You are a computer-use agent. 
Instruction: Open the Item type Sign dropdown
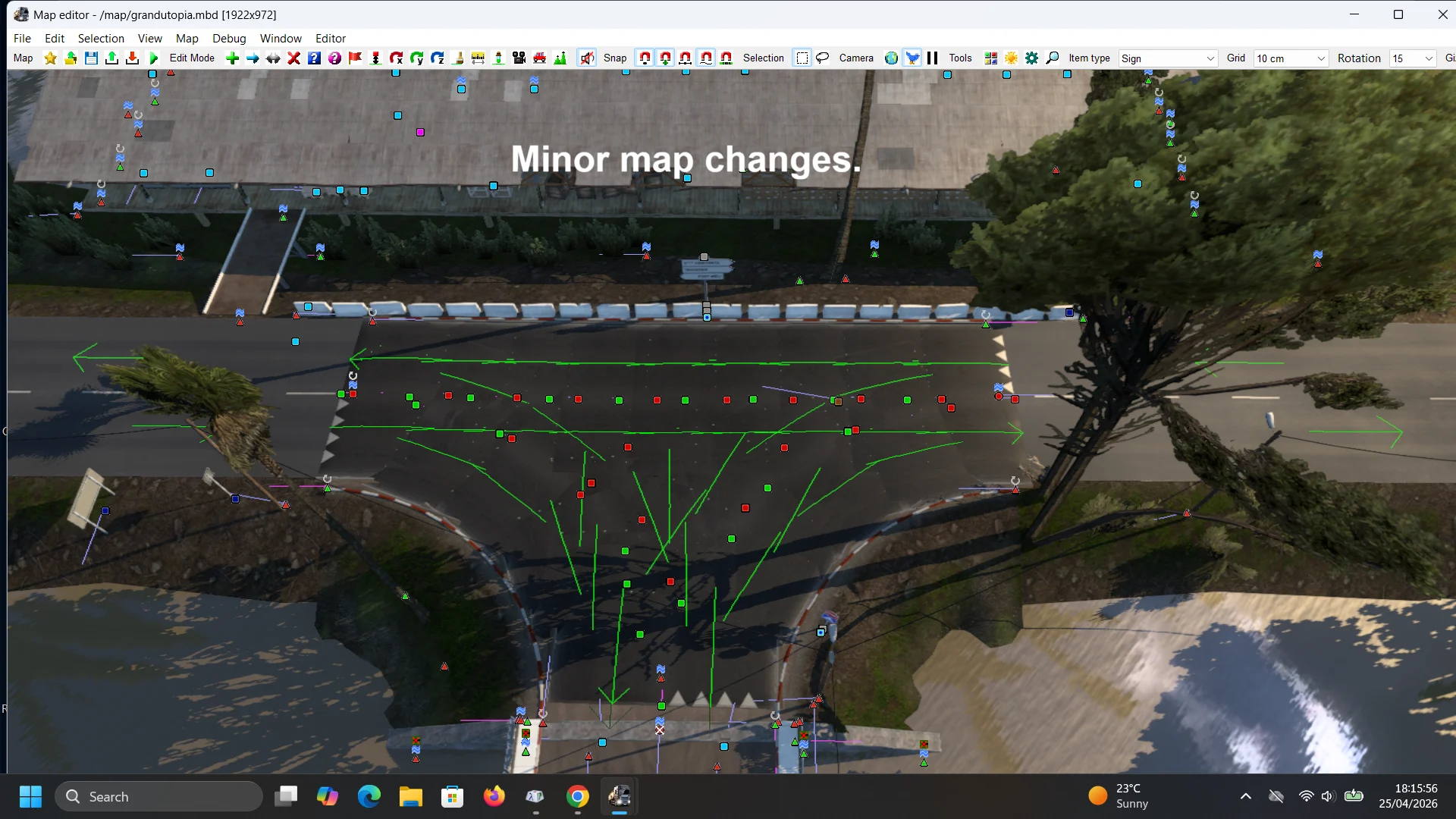1168,58
